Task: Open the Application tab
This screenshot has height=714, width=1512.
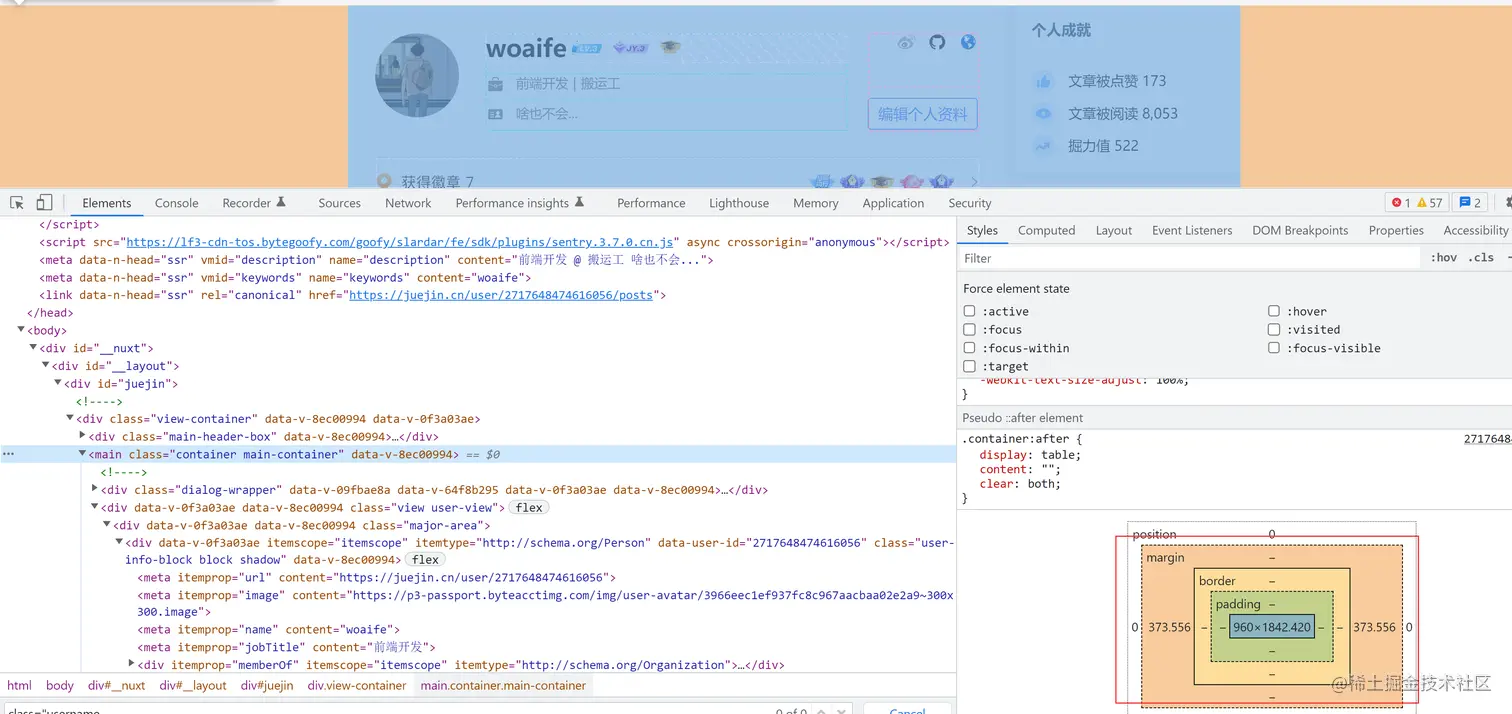Action: 893,203
